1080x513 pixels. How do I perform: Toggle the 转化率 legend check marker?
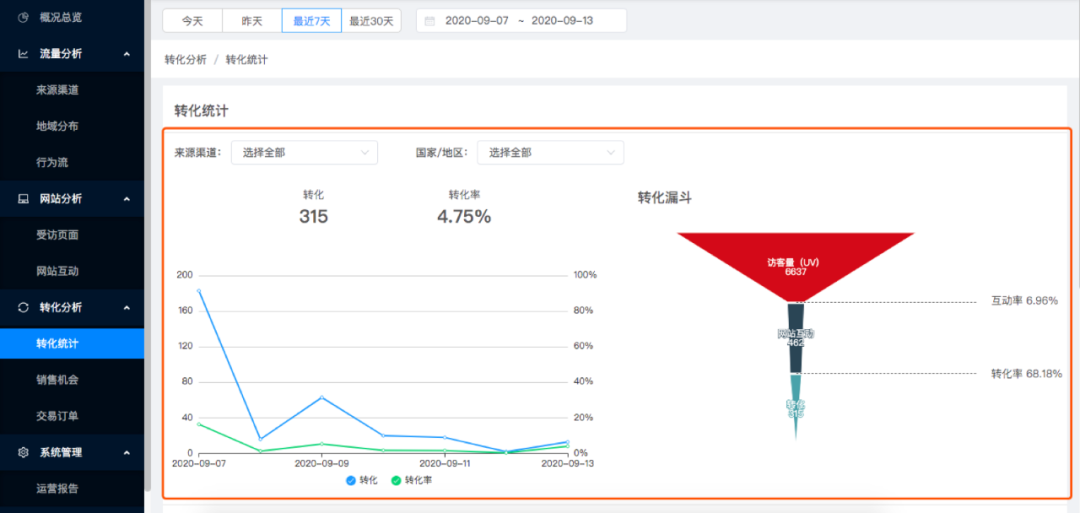(x=396, y=480)
